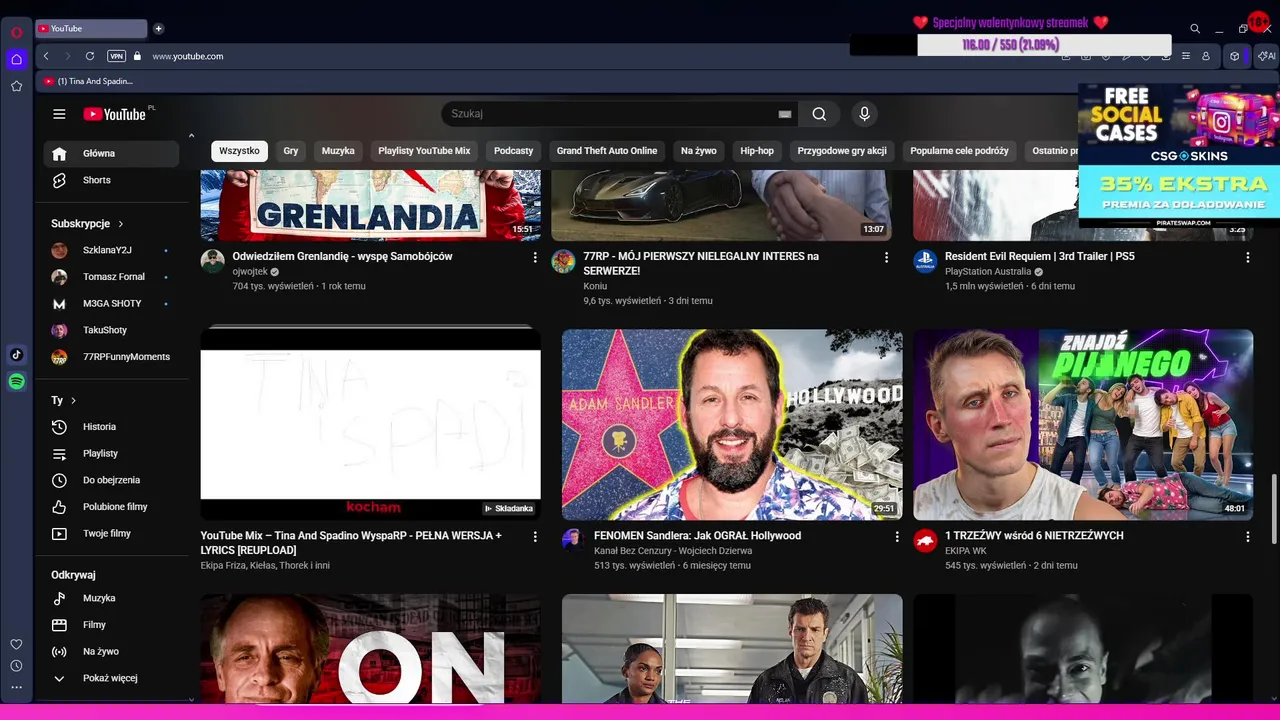1280x720 pixels.
Task: Open Opera sidebar bookmarks star icon
Action: 16,86
